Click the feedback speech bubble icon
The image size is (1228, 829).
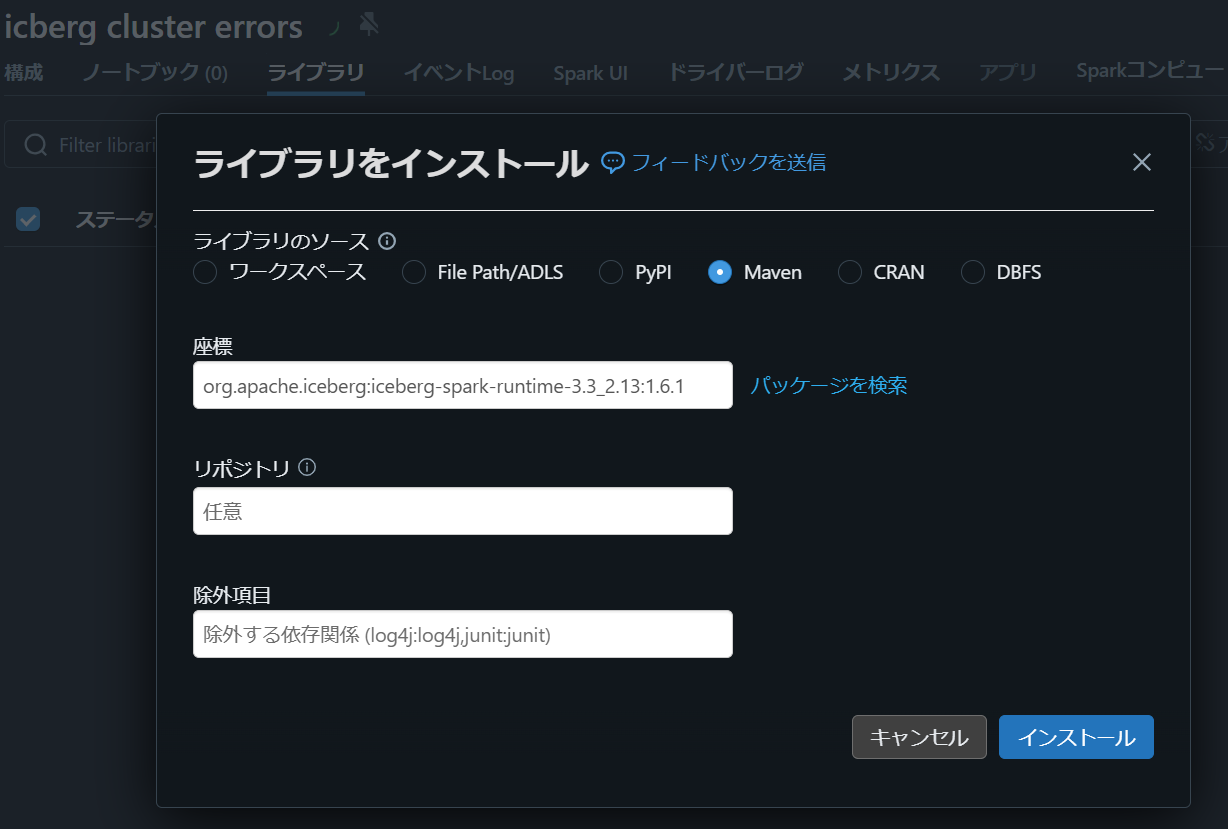point(612,162)
